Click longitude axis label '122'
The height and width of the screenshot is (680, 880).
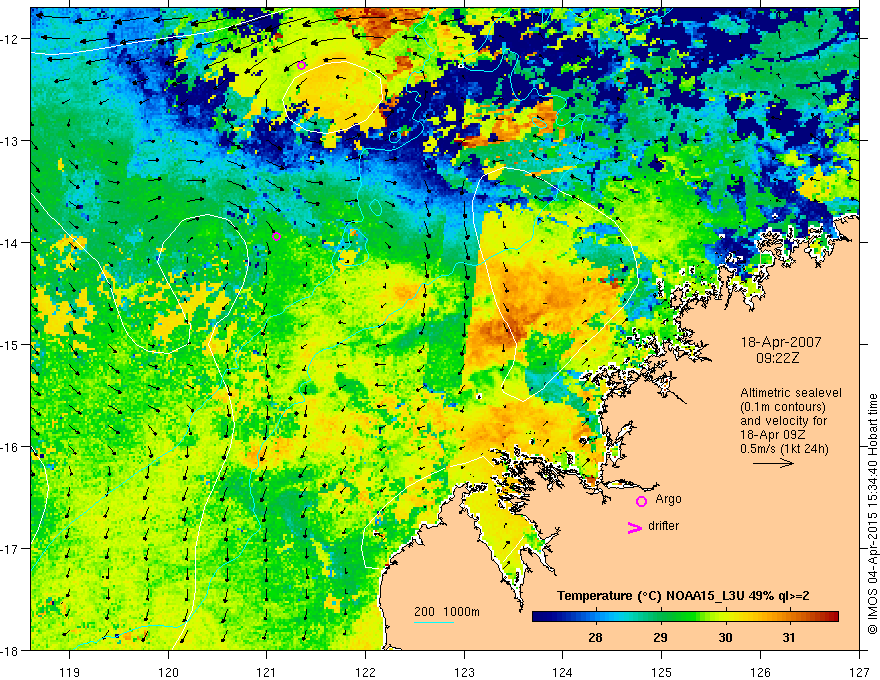365,672
